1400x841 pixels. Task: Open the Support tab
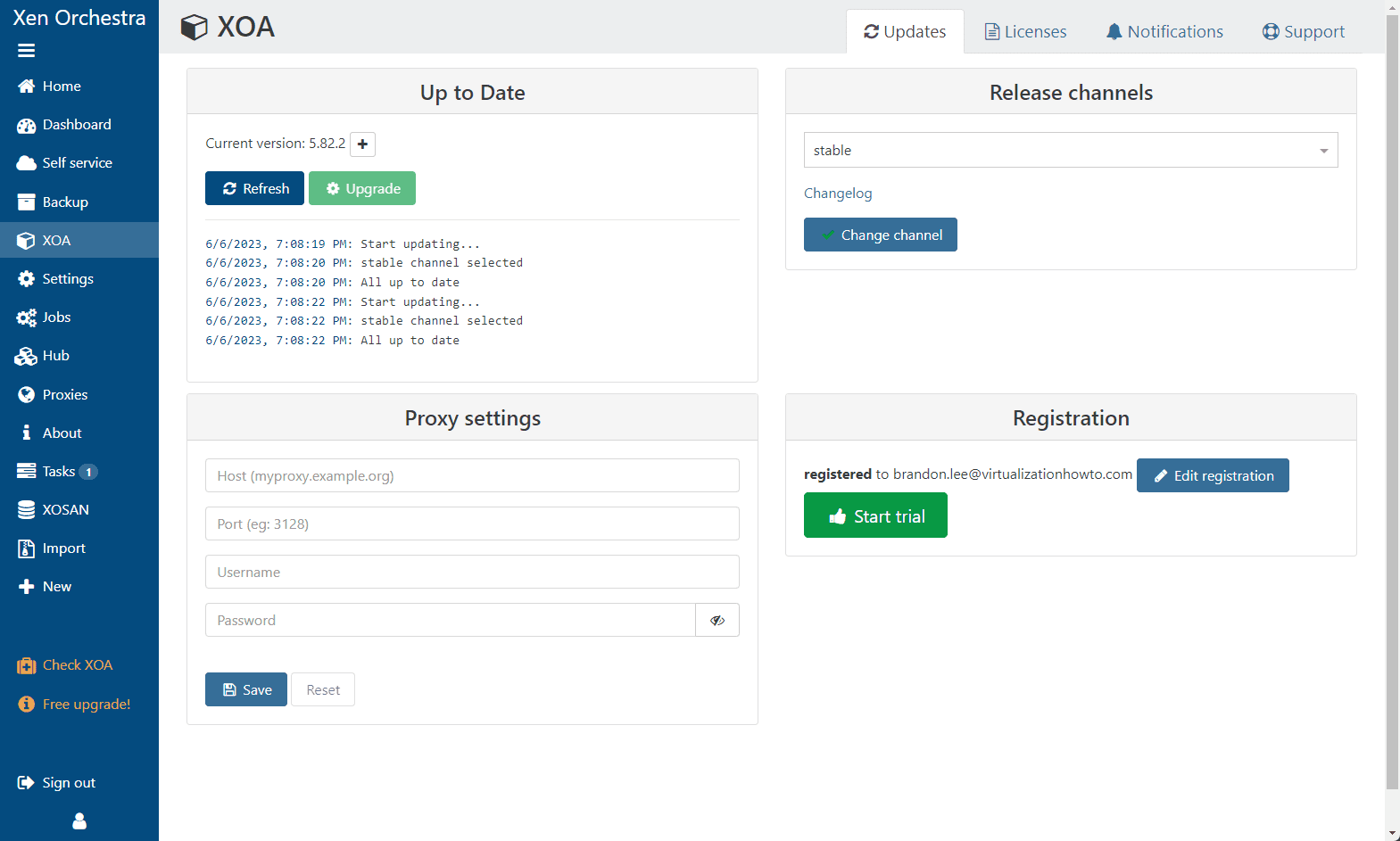click(x=1304, y=32)
